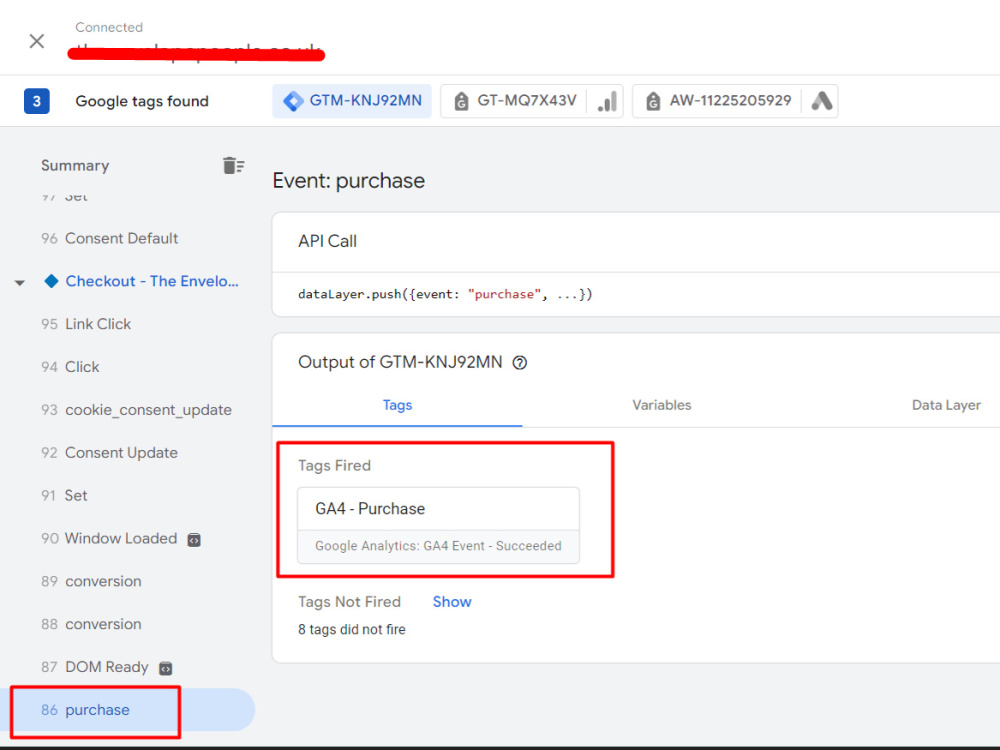The image size is (1000, 750).
Task: Select event 91 Set
Action: (x=64, y=496)
